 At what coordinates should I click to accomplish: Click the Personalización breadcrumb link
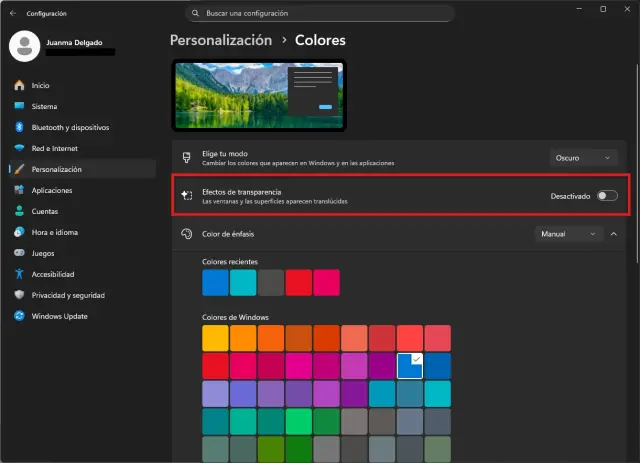point(221,41)
